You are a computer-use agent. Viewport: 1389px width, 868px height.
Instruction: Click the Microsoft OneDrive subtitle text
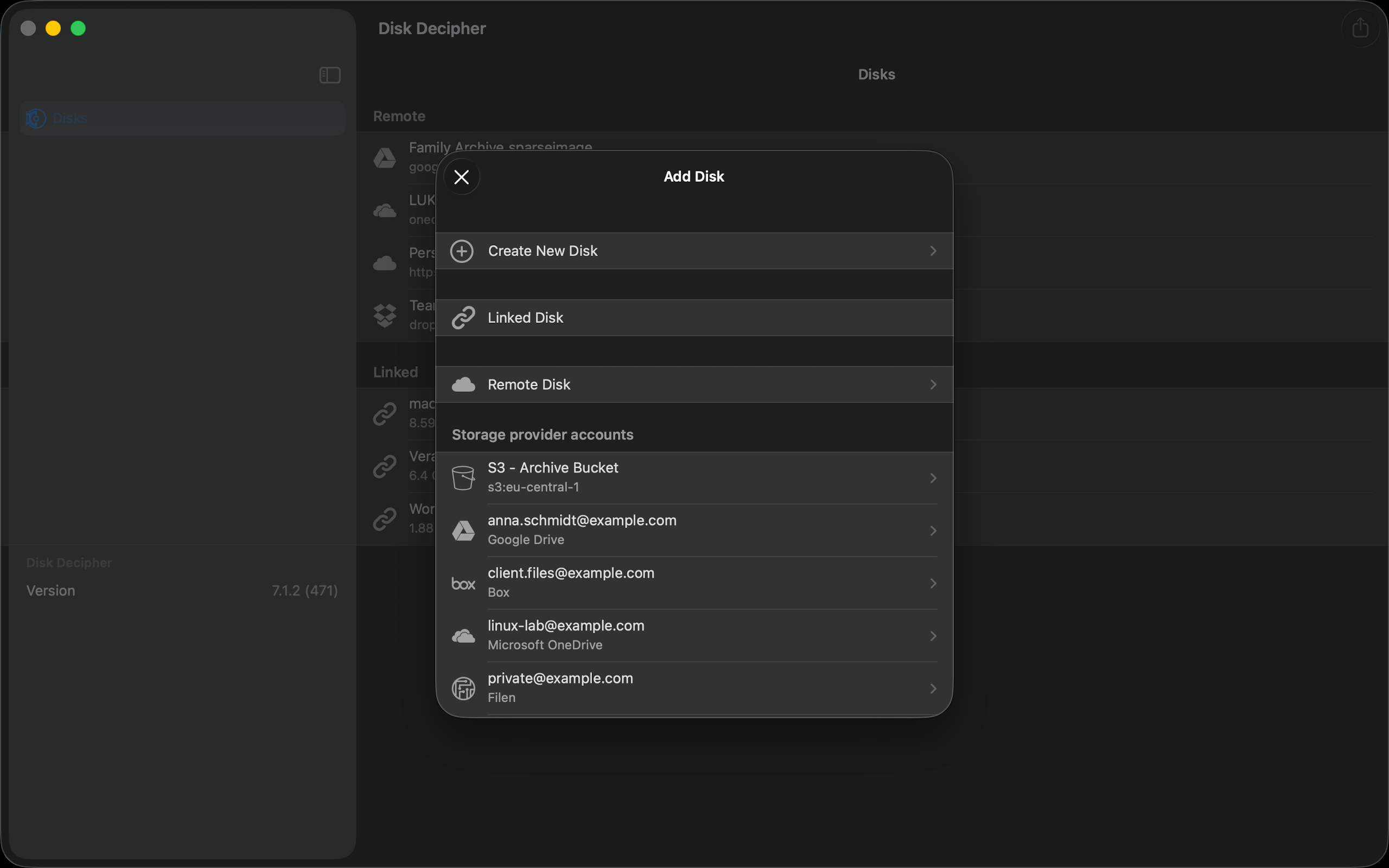point(545,644)
